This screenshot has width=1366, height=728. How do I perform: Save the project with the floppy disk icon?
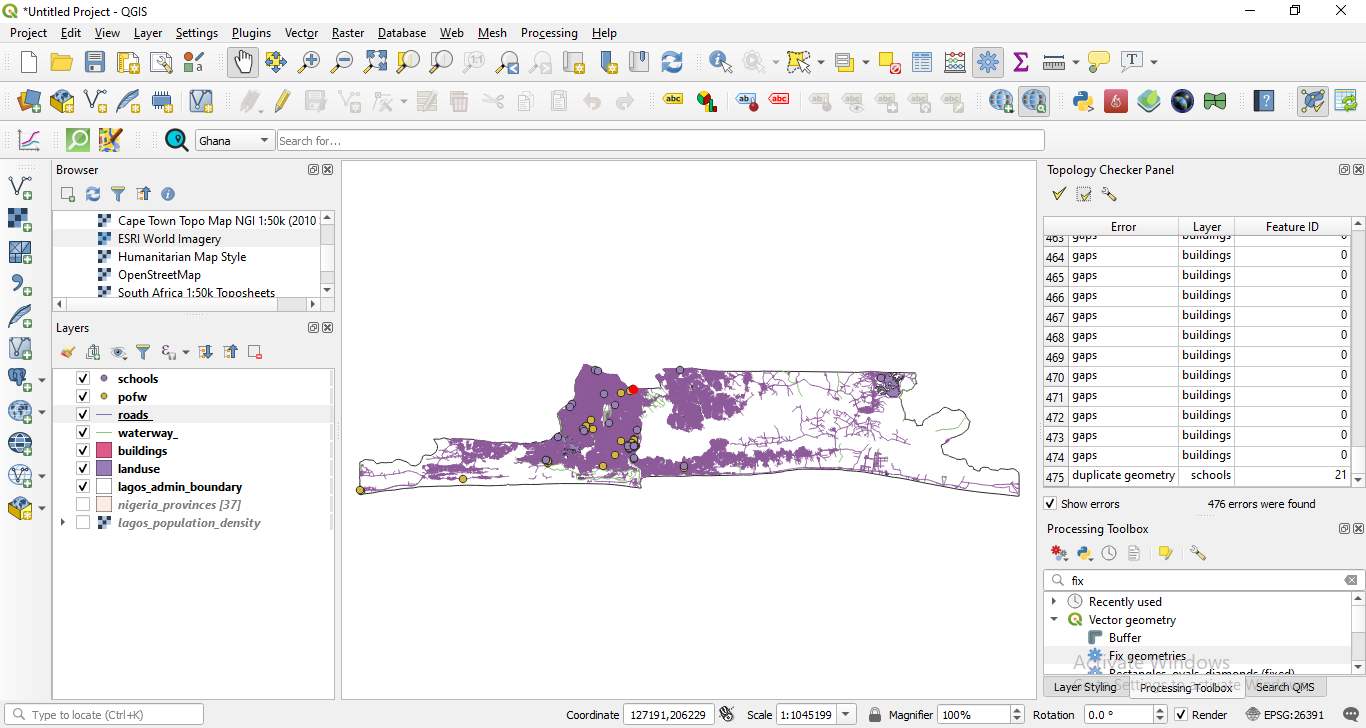(x=95, y=62)
